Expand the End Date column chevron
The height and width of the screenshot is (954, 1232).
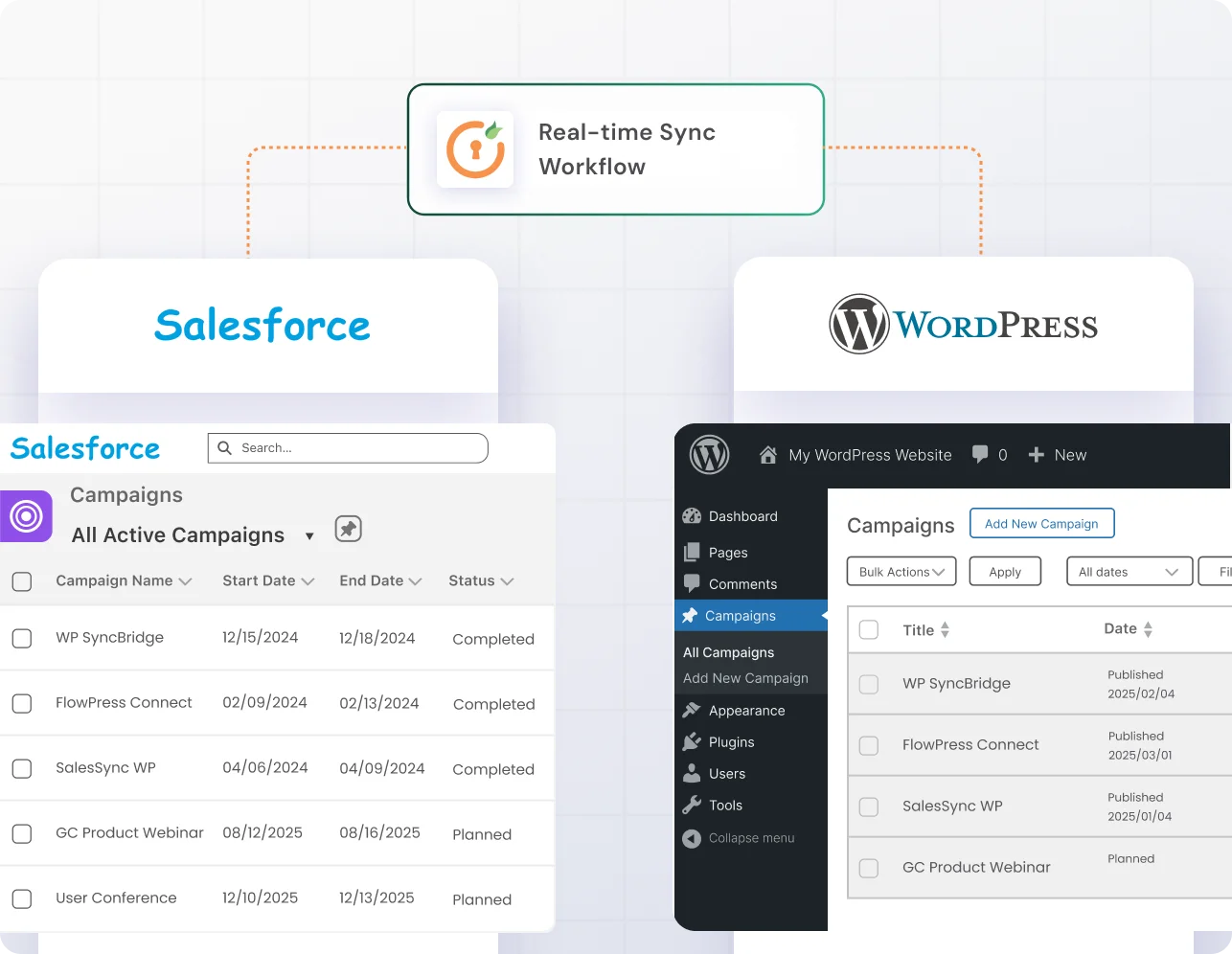pyautogui.click(x=415, y=581)
